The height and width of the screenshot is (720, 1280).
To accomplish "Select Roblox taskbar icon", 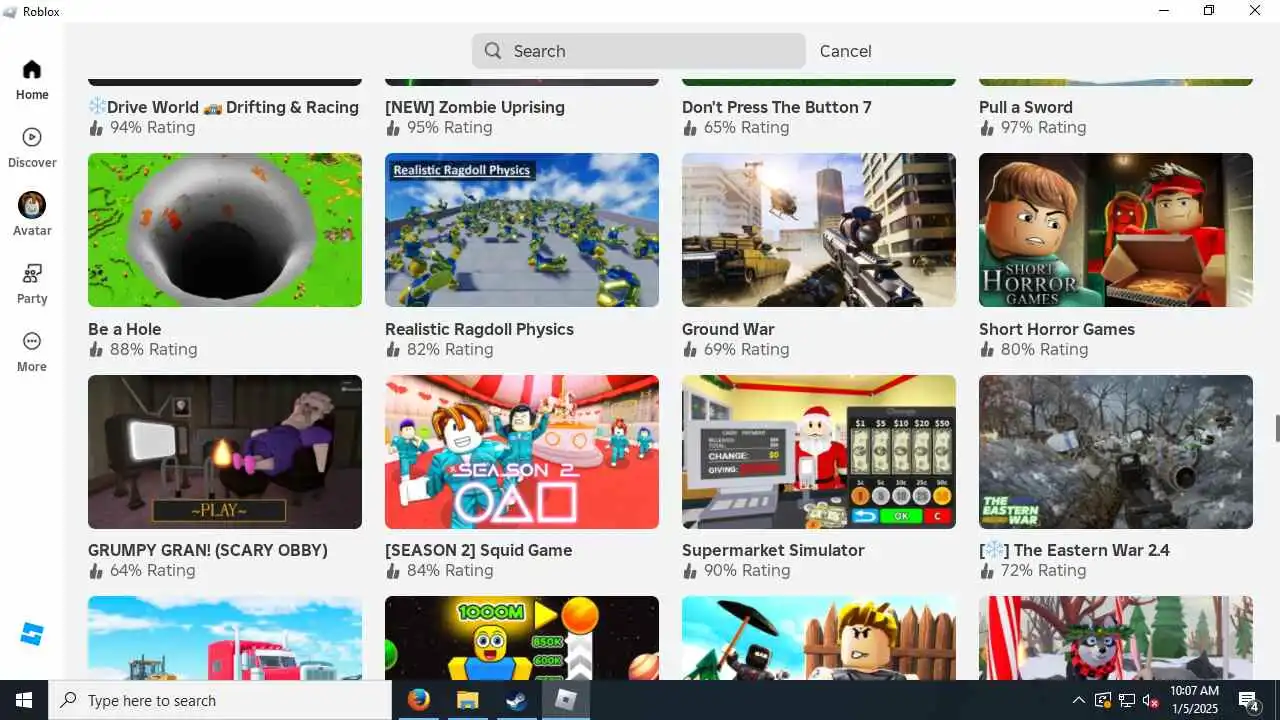I will (x=566, y=700).
